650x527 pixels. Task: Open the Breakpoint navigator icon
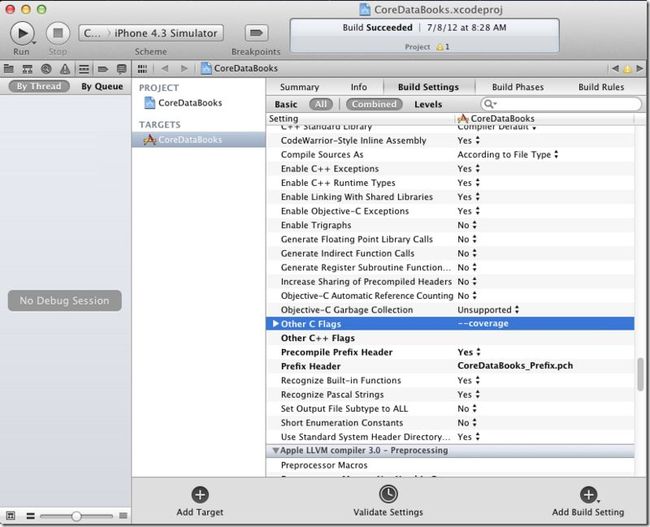(103, 69)
